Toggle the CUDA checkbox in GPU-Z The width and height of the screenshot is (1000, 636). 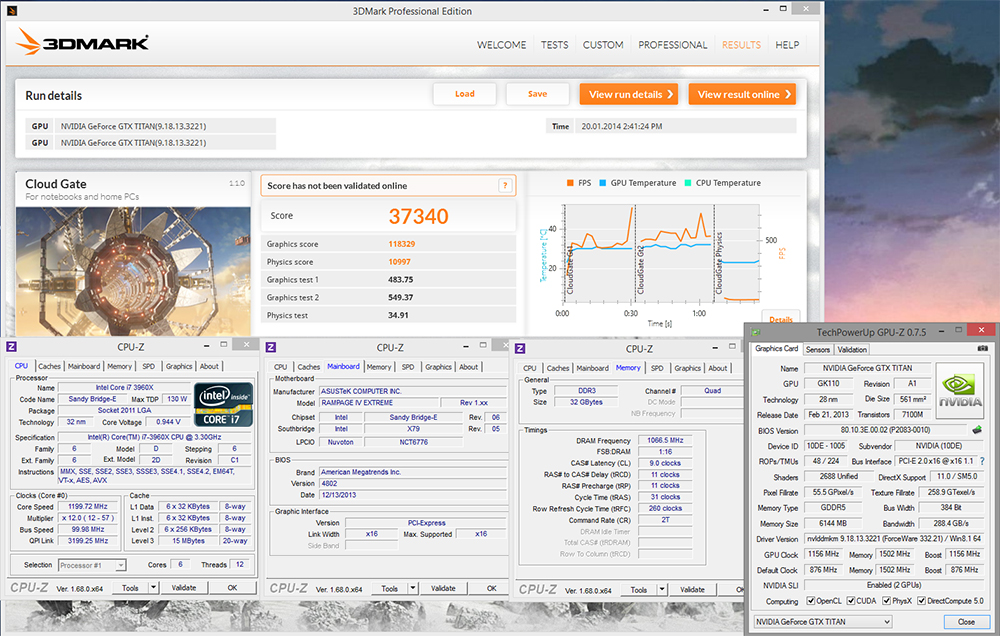[x=851, y=601]
